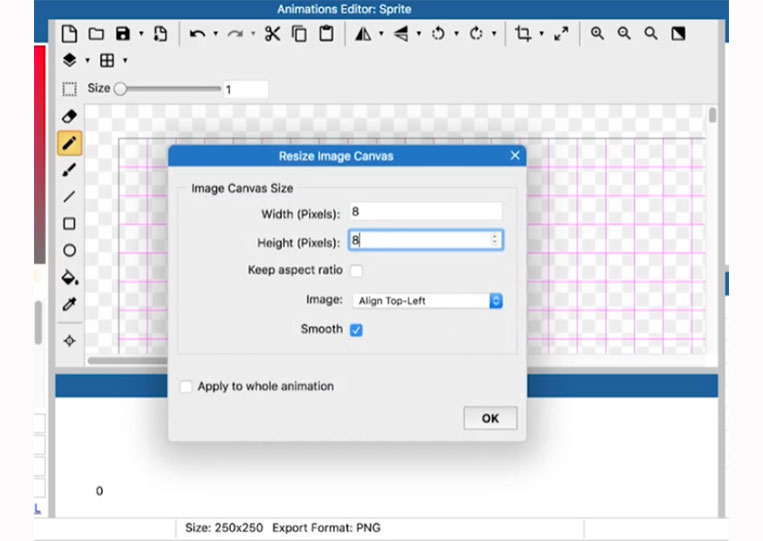The width and height of the screenshot is (763, 541).
Task: Create a new image with the New icon
Action: (x=70, y=34)
